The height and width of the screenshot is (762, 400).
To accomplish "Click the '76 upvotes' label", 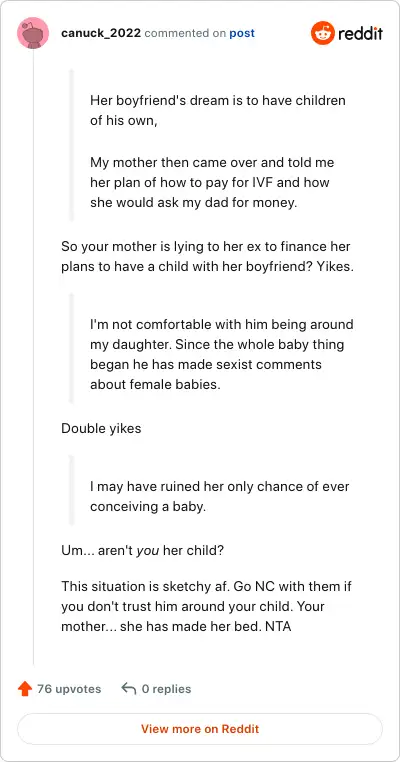I will 69,689.
